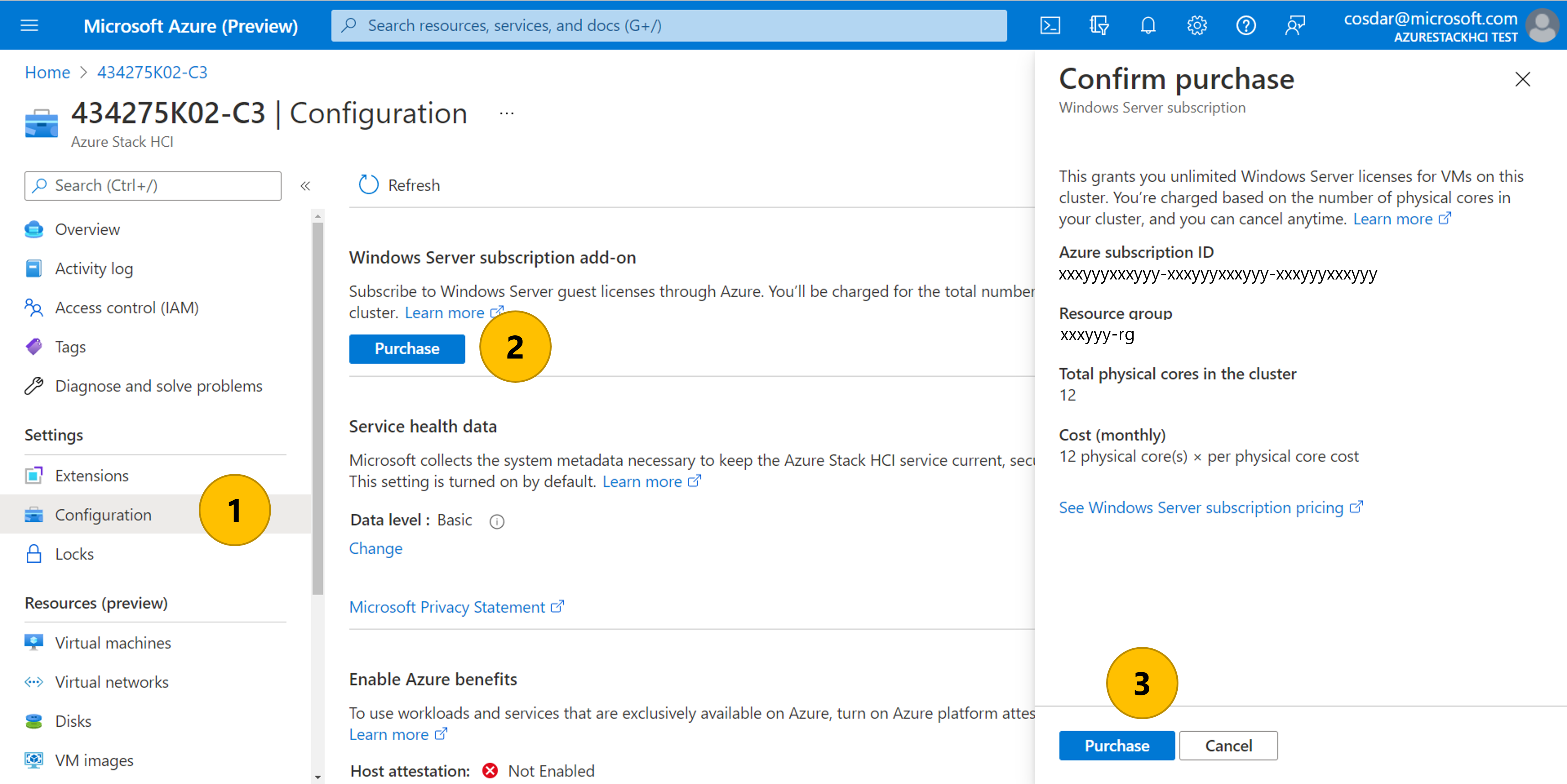This screenshot has width=1567, height=784.
Task: Click Data level info icon
Action: pos(497,521)
